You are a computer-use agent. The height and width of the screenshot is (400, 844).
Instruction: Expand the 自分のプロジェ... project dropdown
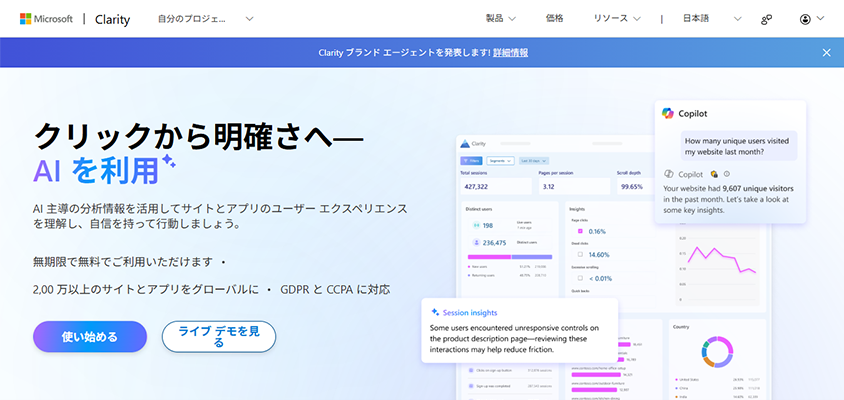coord(205,19)
